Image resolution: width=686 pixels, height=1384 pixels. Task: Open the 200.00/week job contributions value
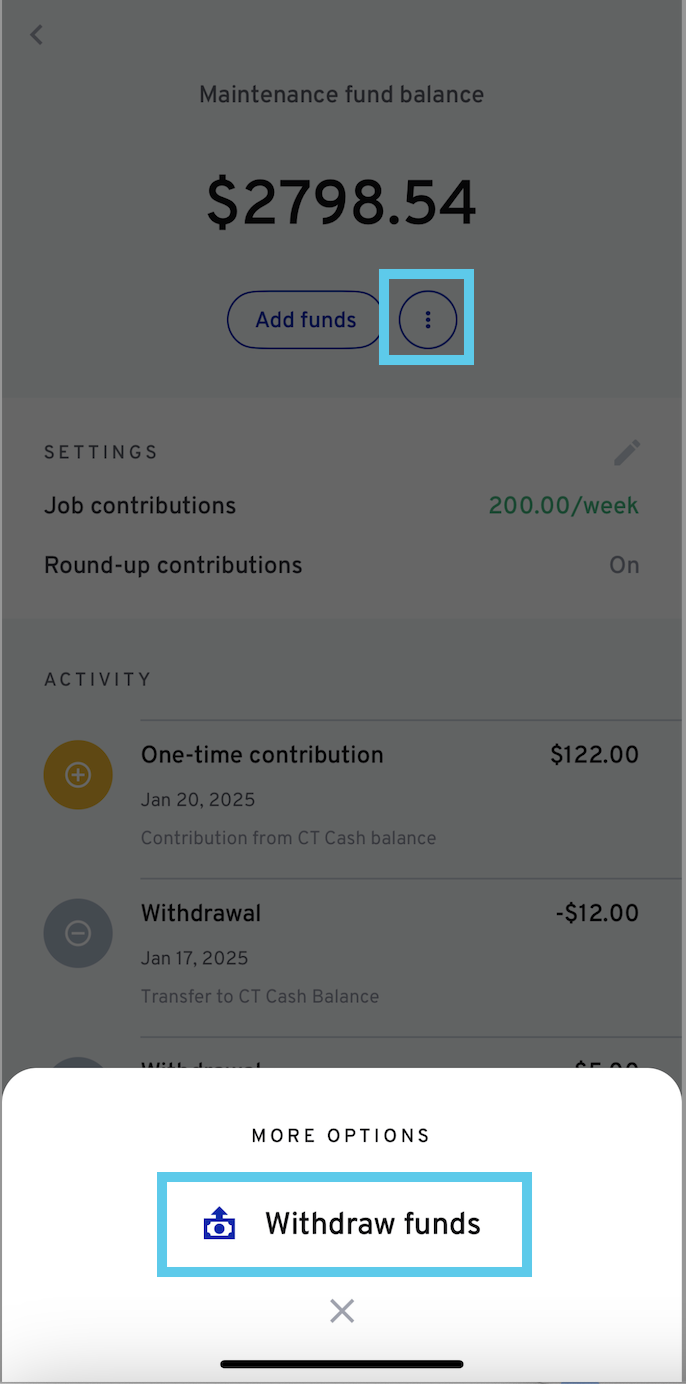(x=564, y=505)
